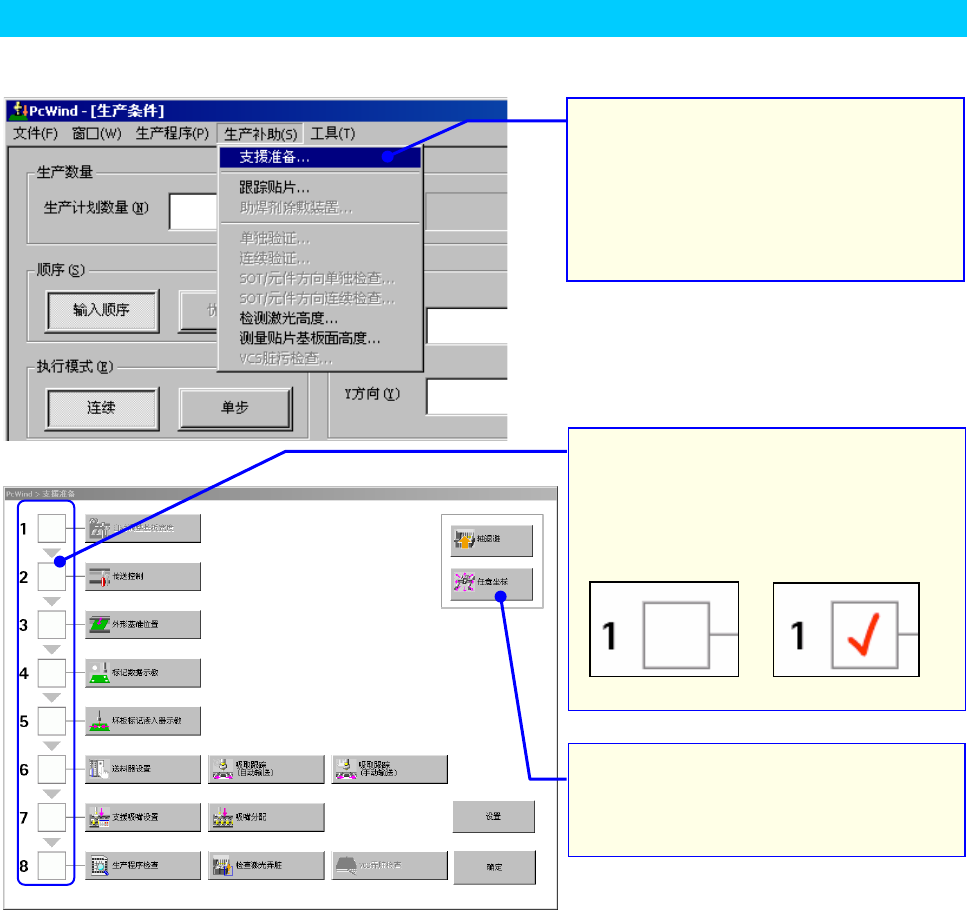
Task: Toggle the step 3 status checkbox
Action: click(52, 625)
